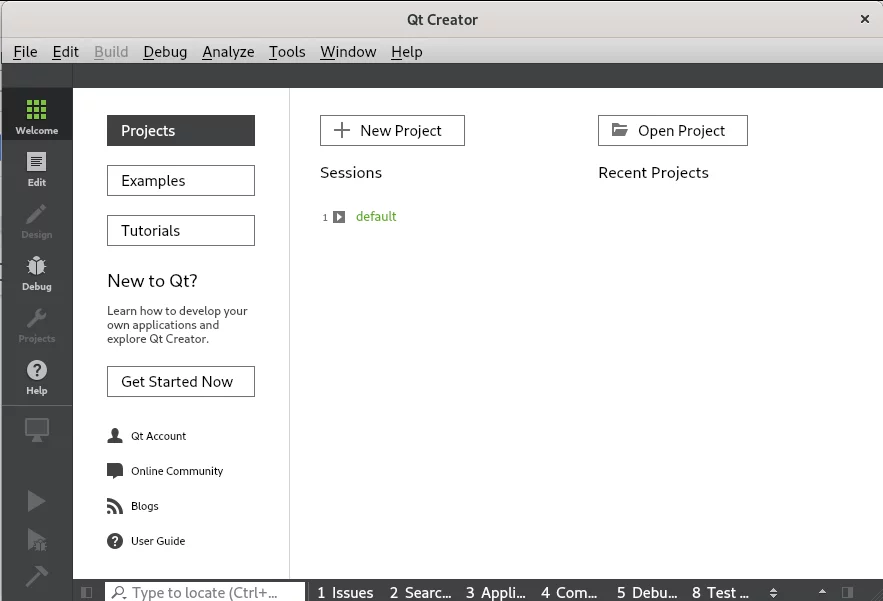Screen dimensions: 883x601
Task: Open the 3 Application Output pane
Action: point(496,593)
